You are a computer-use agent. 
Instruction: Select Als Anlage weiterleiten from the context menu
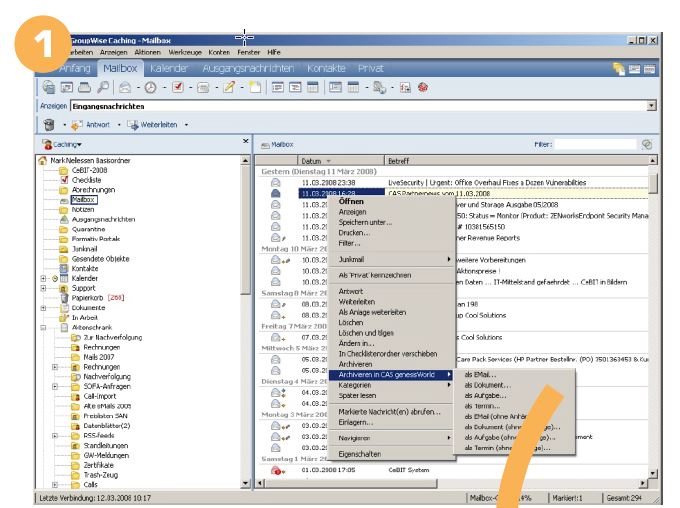372,312
